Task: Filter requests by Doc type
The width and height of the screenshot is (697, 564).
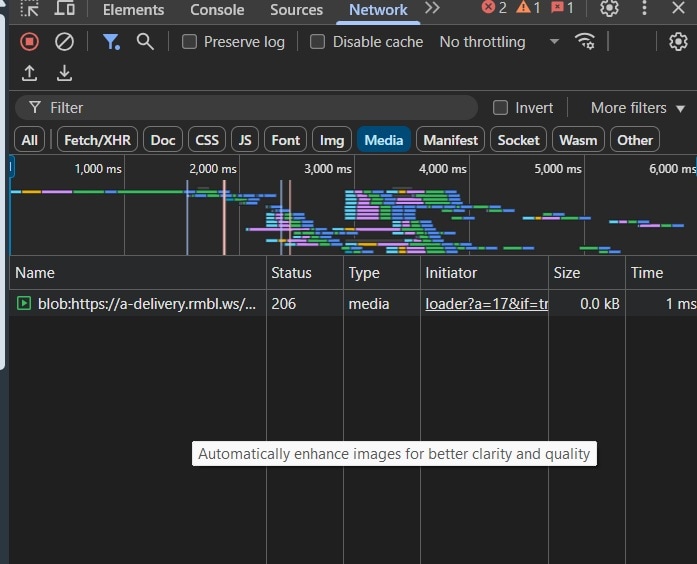Action: point(163,140)
